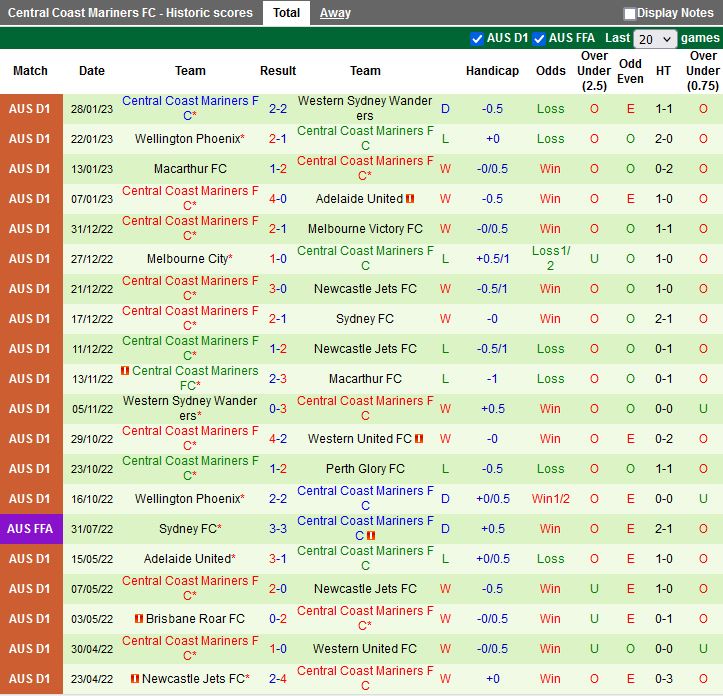Click the AUS D1 label for 28/01/23
This screenshot has width=723, height=696.
point(30,109)
